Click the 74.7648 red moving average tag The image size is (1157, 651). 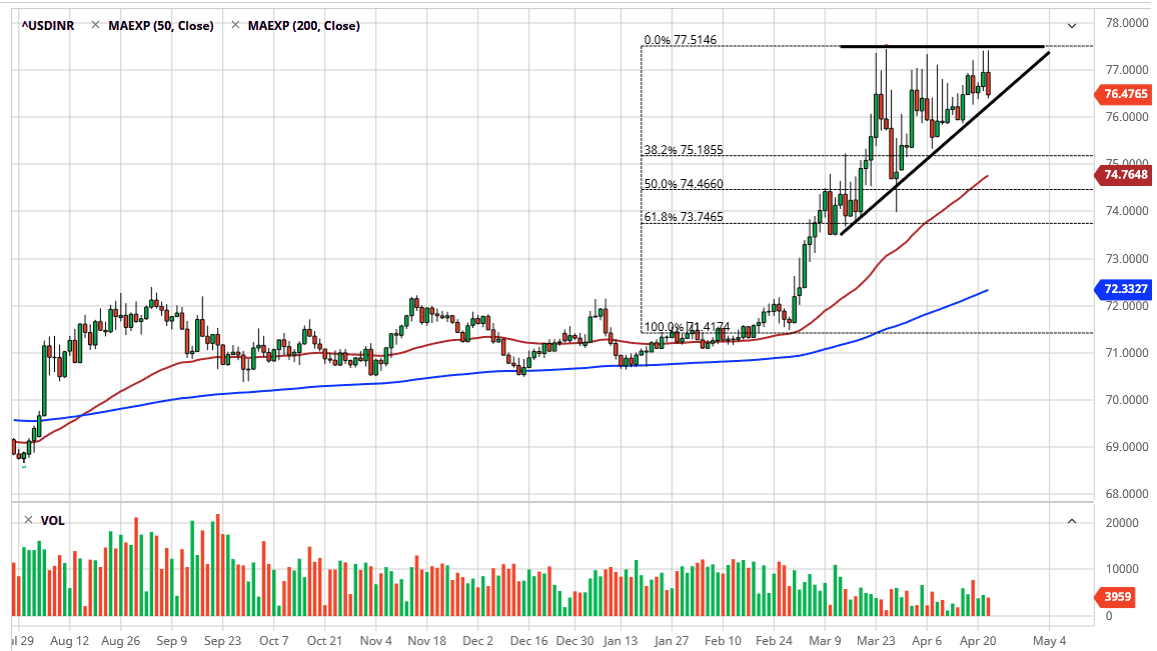(1125, 175)
